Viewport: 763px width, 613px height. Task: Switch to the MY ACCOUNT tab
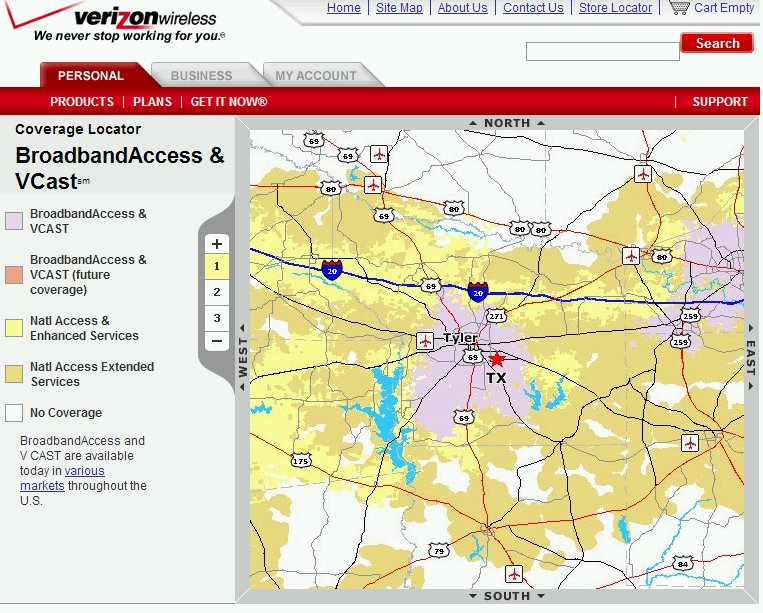pyautogui.click(x=316, y=75)
